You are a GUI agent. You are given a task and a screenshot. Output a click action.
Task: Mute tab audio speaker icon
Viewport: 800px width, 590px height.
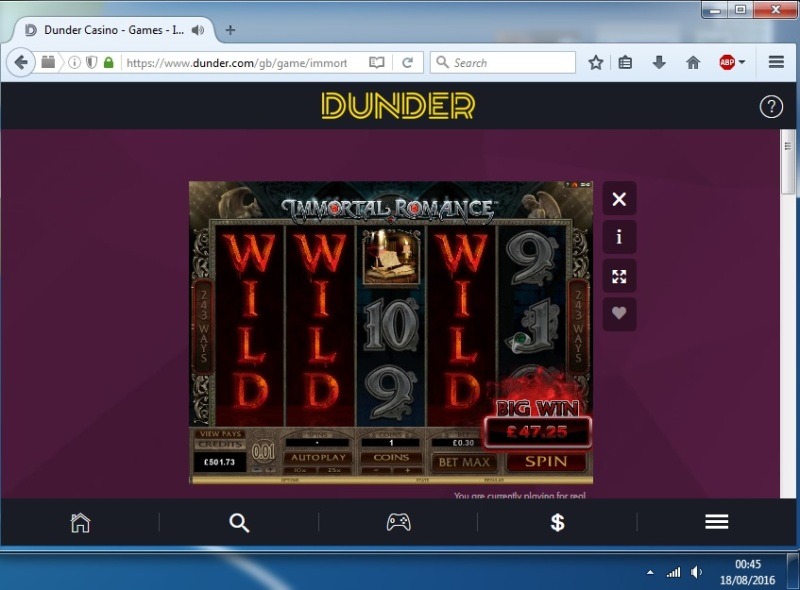click(197, 30)
